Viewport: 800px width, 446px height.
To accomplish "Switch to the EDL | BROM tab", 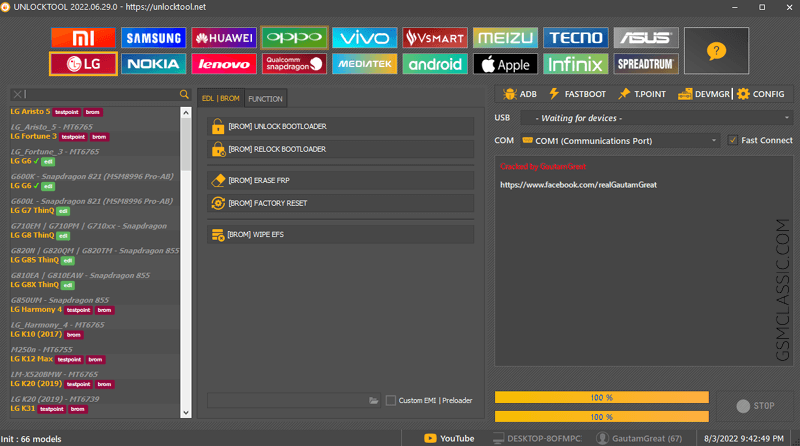I will coord(220,98).
